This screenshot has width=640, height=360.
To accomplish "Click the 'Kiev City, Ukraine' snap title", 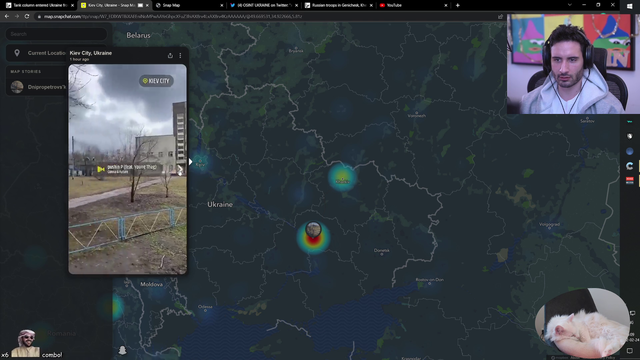I will coord(91,53).
